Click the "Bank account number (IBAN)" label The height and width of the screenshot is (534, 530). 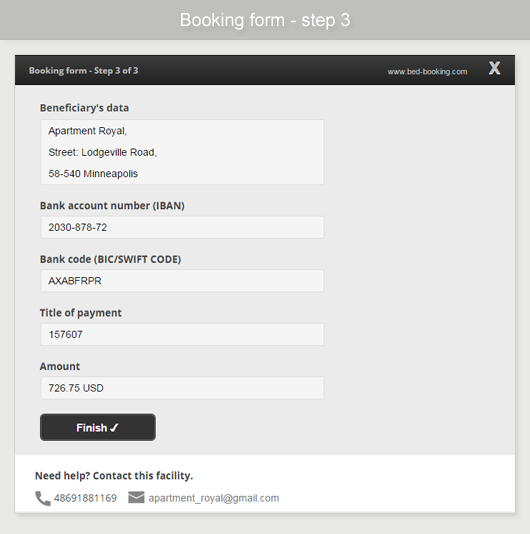click(112, 206)
